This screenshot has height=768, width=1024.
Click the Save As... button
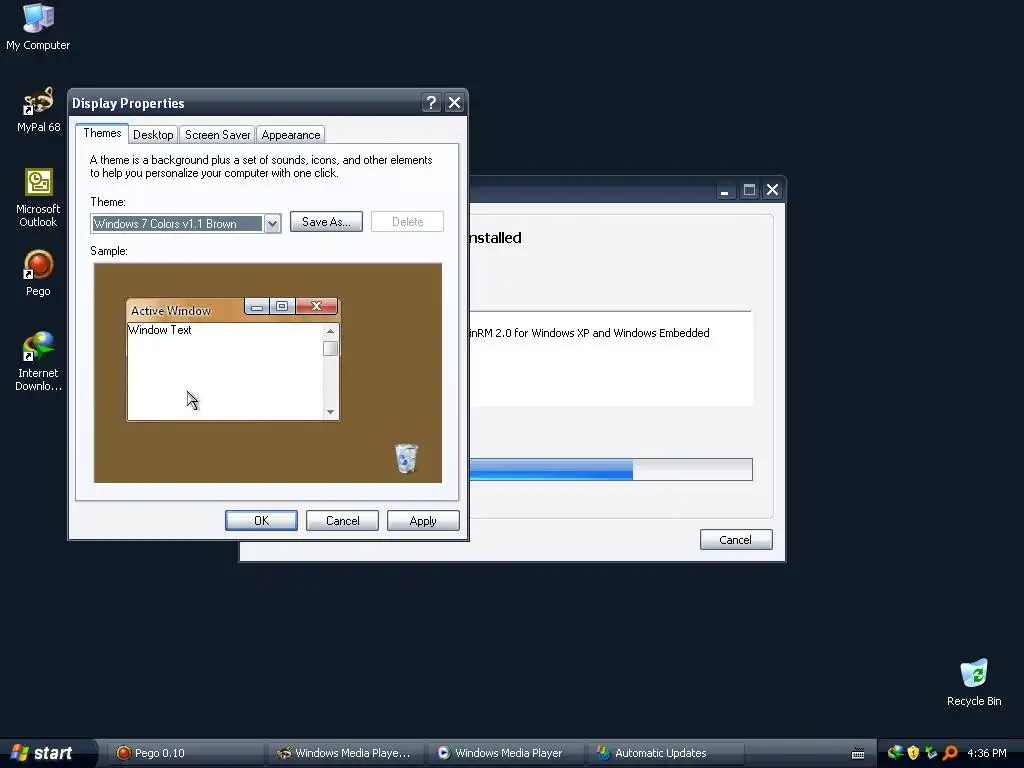[x=326, y=222]
